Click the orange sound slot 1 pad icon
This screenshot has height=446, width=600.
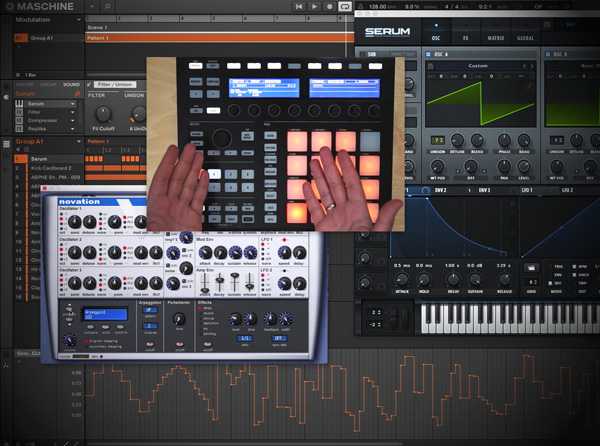click(x=21, y=158)
